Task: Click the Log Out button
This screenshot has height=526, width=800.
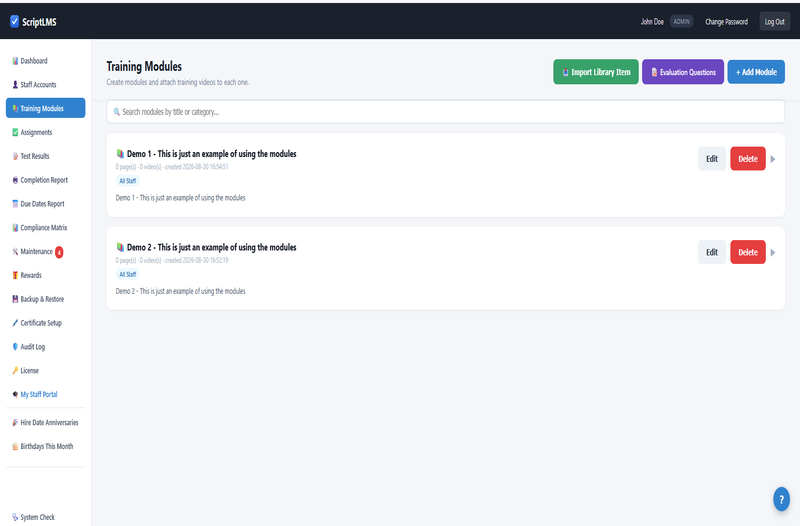Action: (774, 21)
